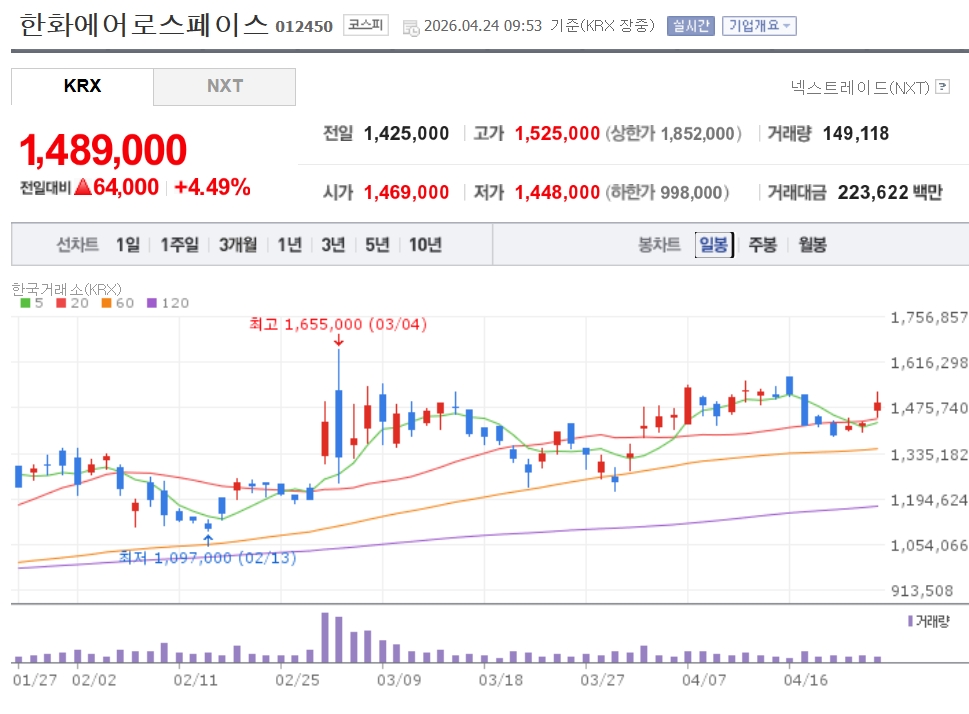This screenshot has height=714, width=969.
Task: Click the percent change +4.49%
Action: (213, 187)
